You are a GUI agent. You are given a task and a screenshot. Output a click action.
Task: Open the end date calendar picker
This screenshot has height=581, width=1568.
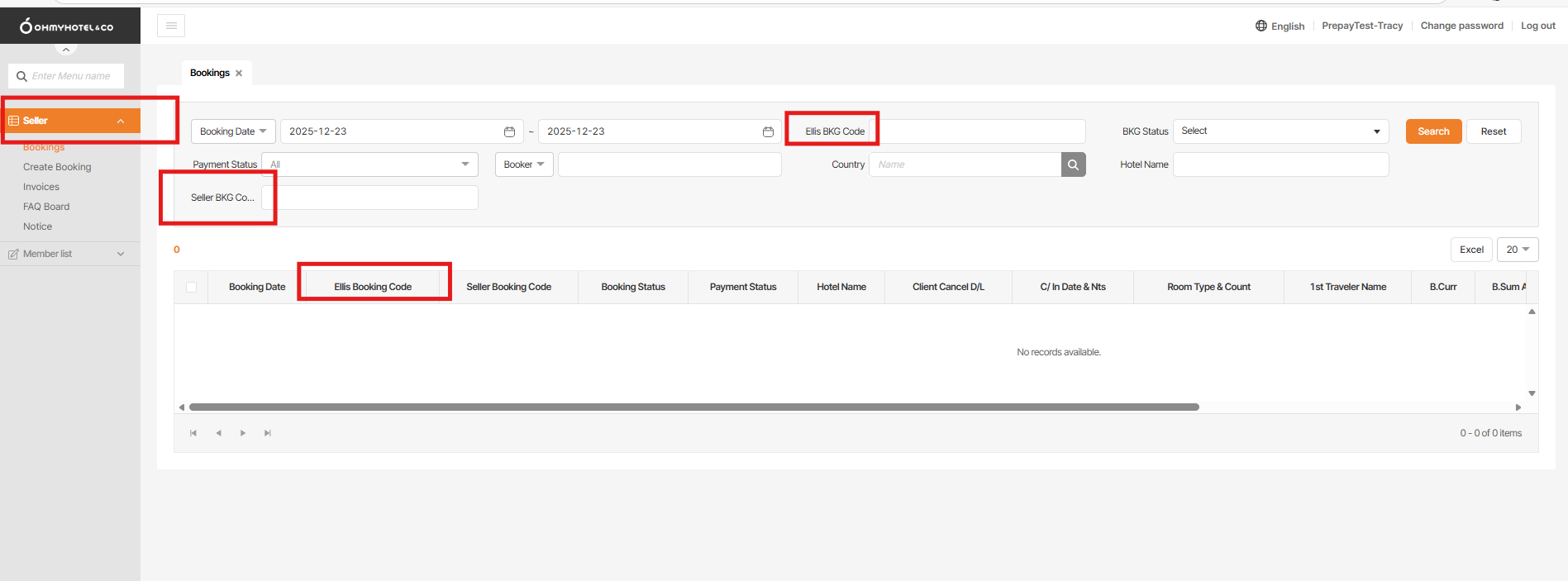point(768,131)
